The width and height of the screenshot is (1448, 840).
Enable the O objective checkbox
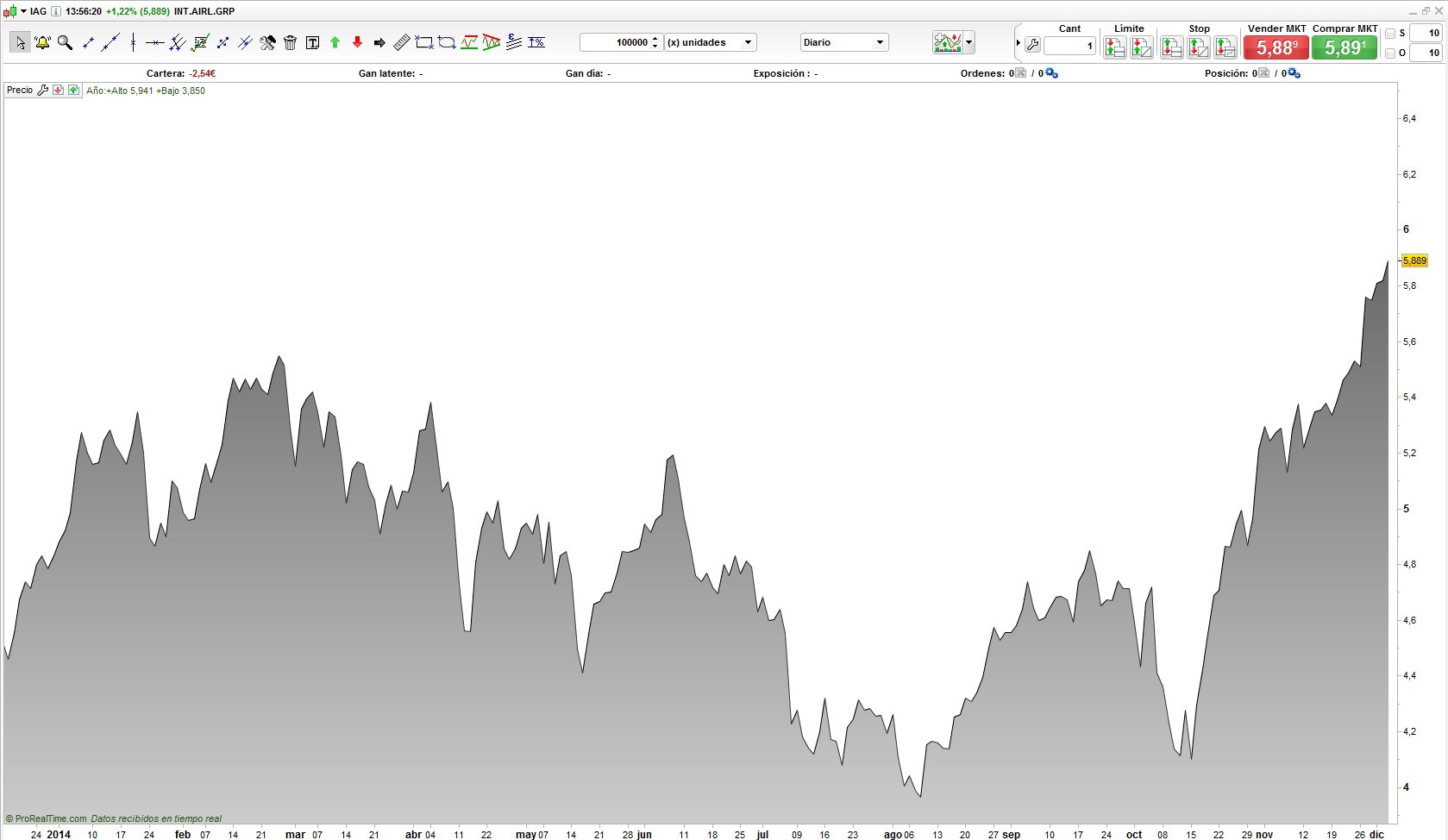1389,53
